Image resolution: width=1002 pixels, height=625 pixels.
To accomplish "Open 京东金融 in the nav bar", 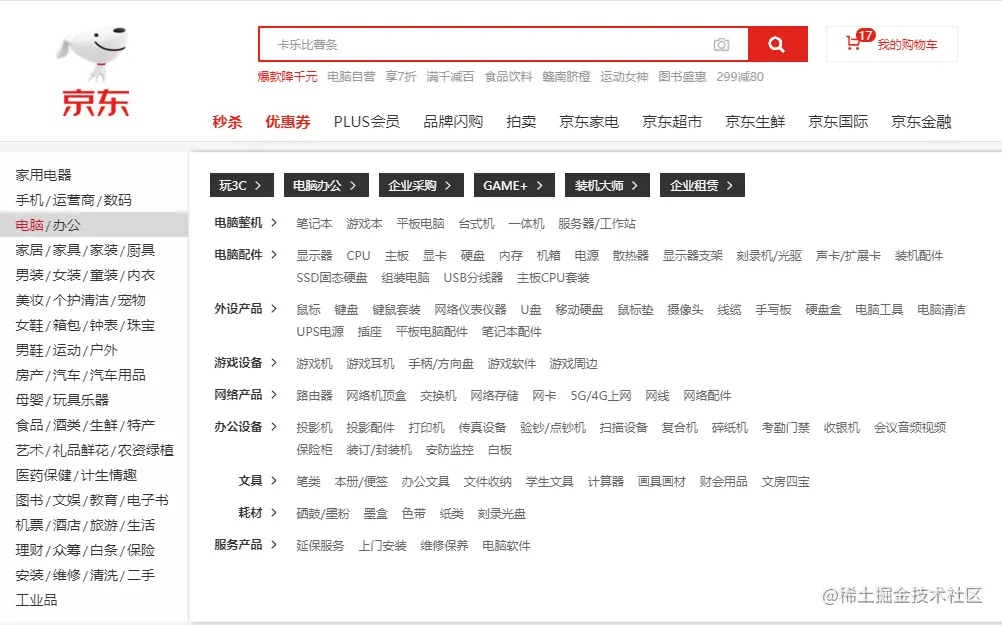I will click(x=921, y=121).
